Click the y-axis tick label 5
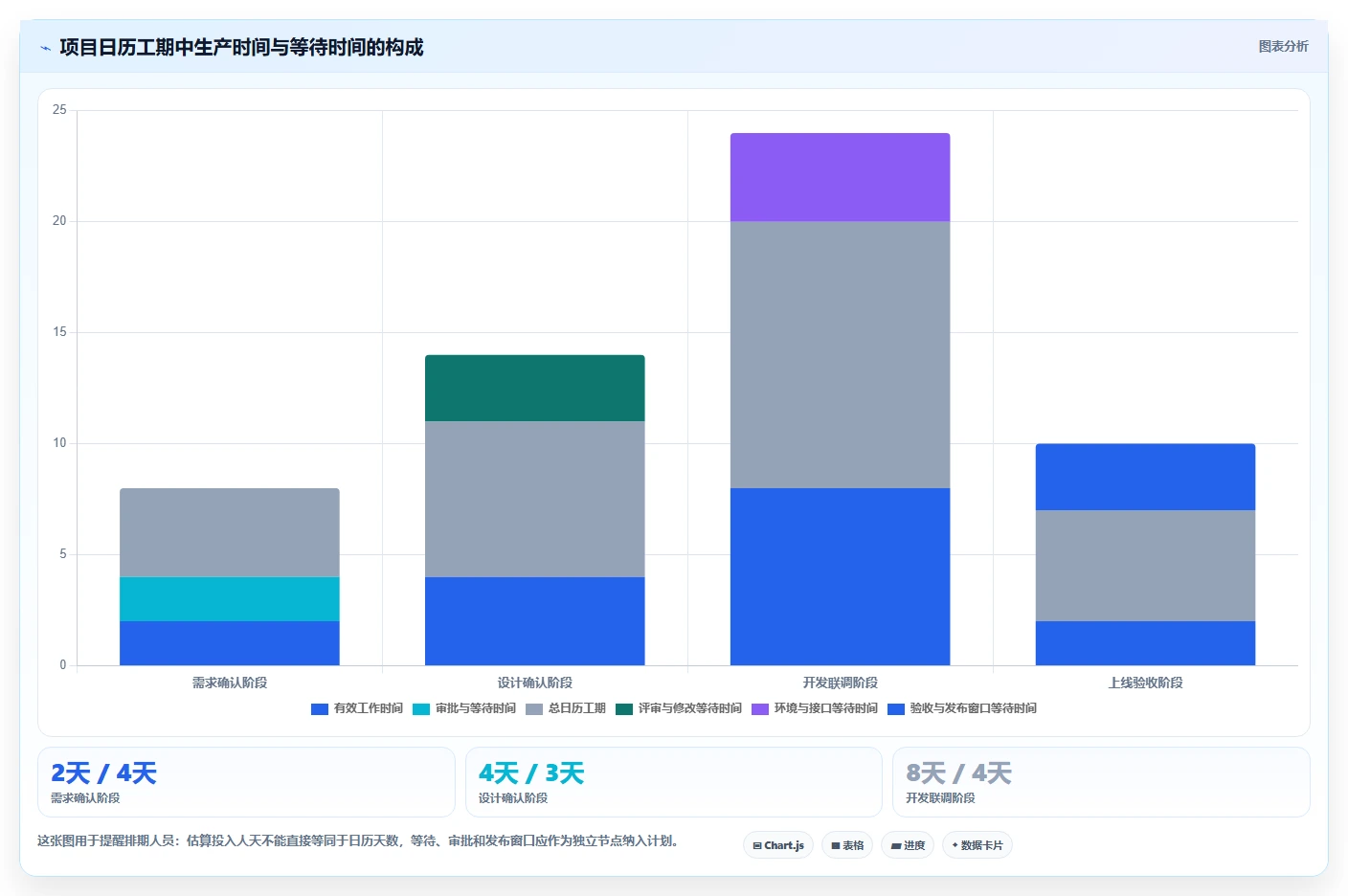This screenshot has height=896, width=1348. 63,554
